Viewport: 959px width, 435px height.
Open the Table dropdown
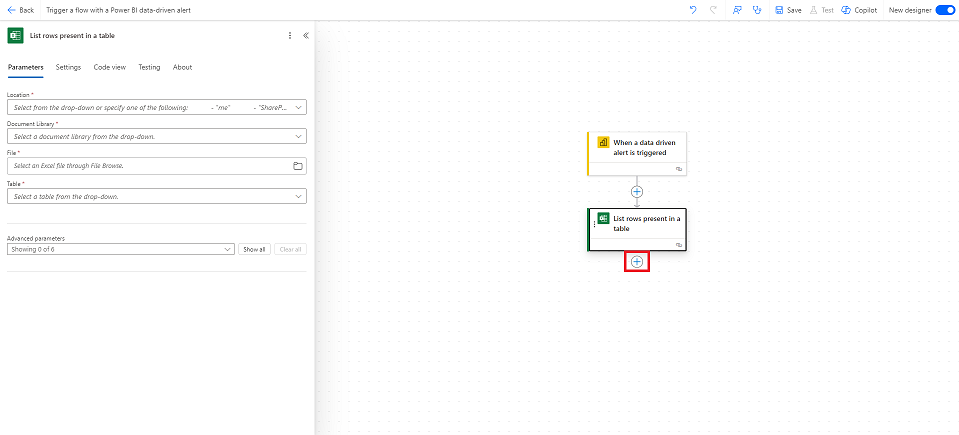tap(299, 196)
